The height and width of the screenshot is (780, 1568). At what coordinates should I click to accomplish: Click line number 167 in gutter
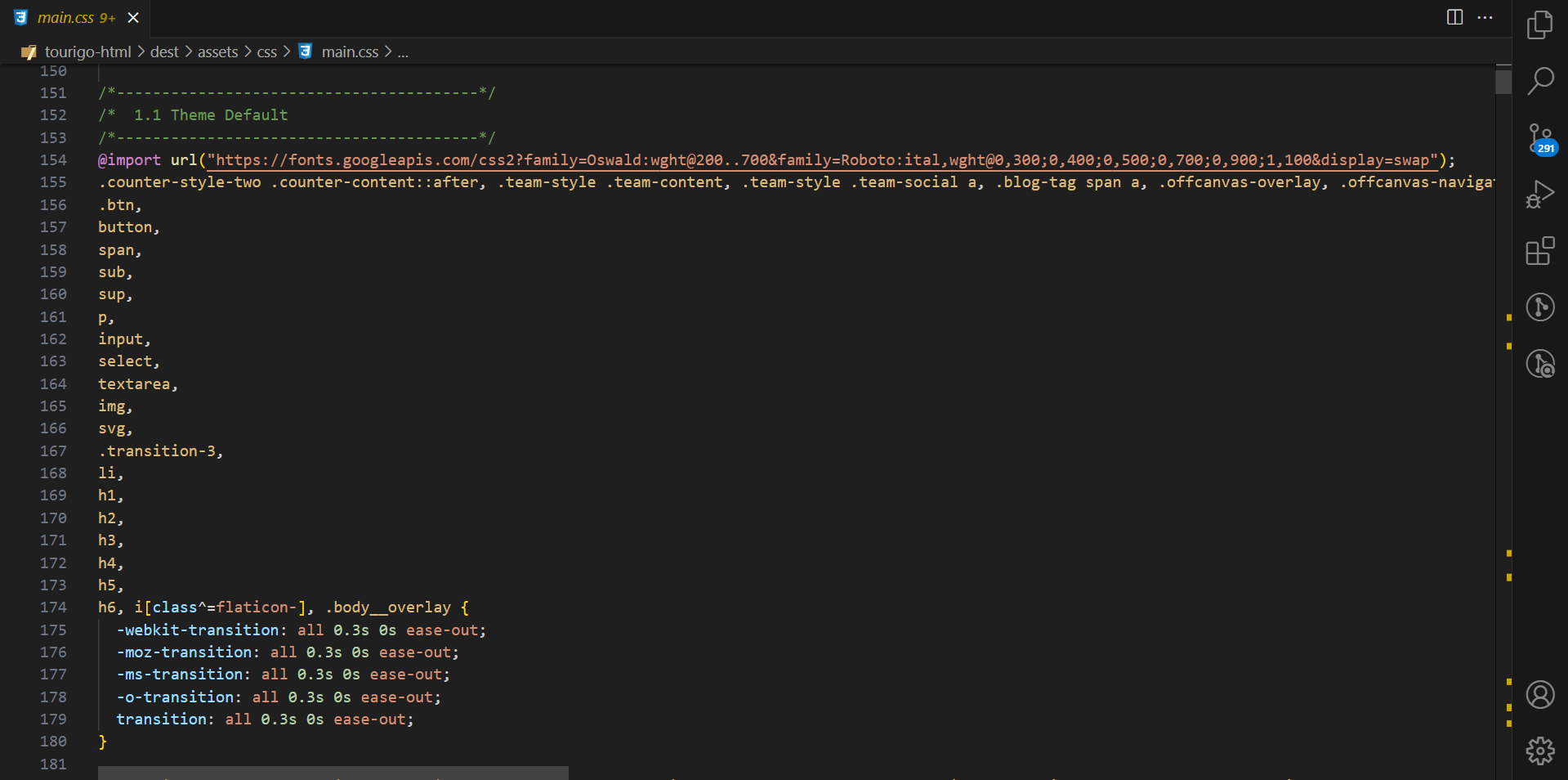pyautogui.click(x=53, y=451)
